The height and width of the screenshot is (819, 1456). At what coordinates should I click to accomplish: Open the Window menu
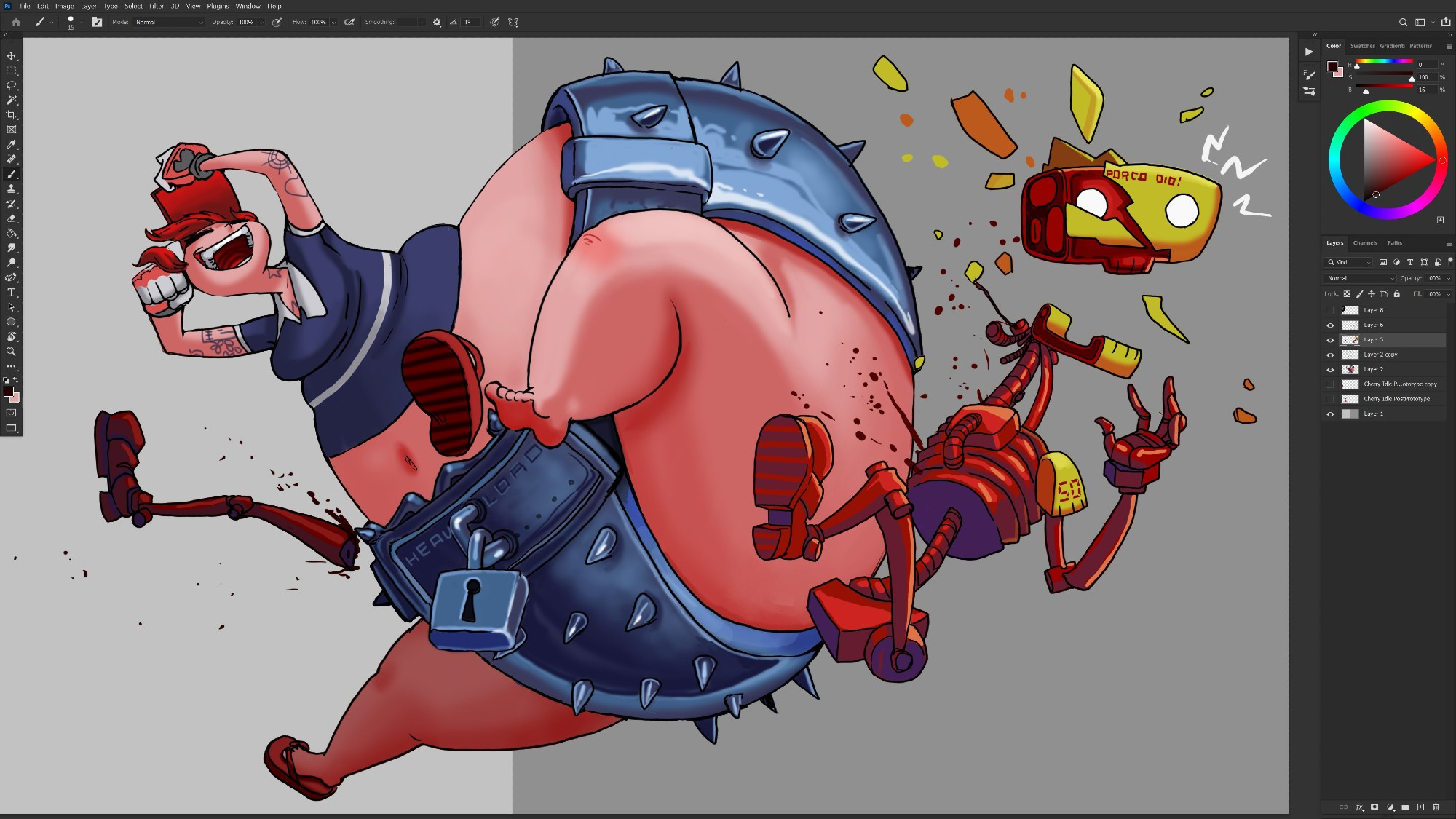pyautogui.click(x=248, y=6)
